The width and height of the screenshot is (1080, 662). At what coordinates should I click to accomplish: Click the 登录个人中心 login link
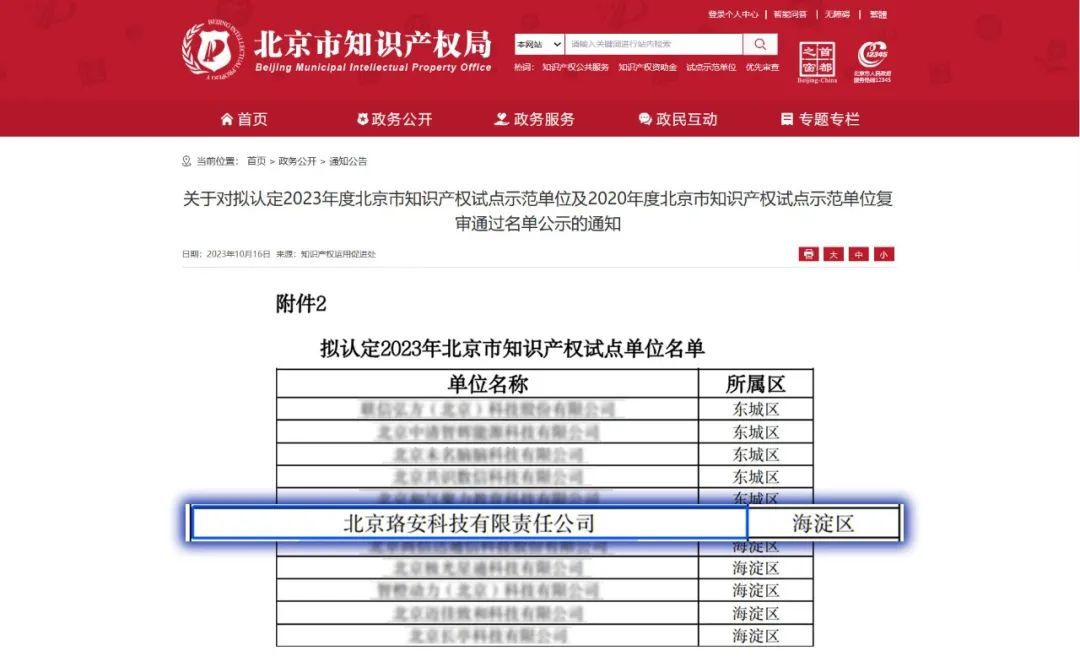733,14
